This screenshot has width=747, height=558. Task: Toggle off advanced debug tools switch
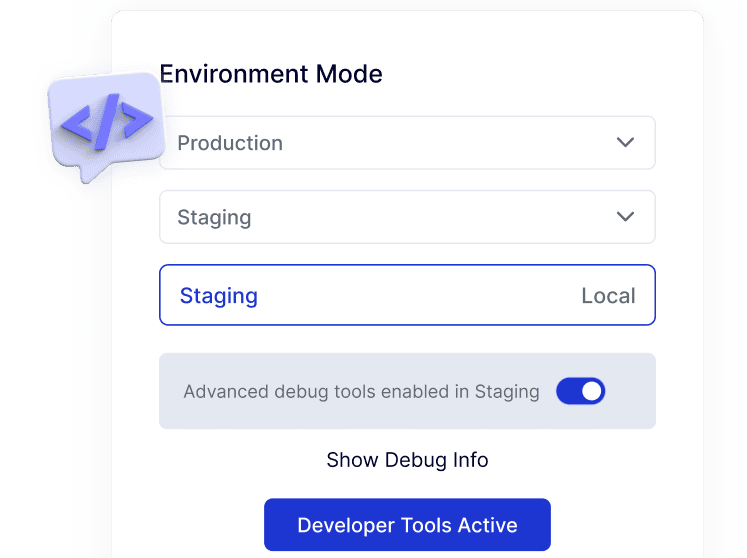pos(581,392)
